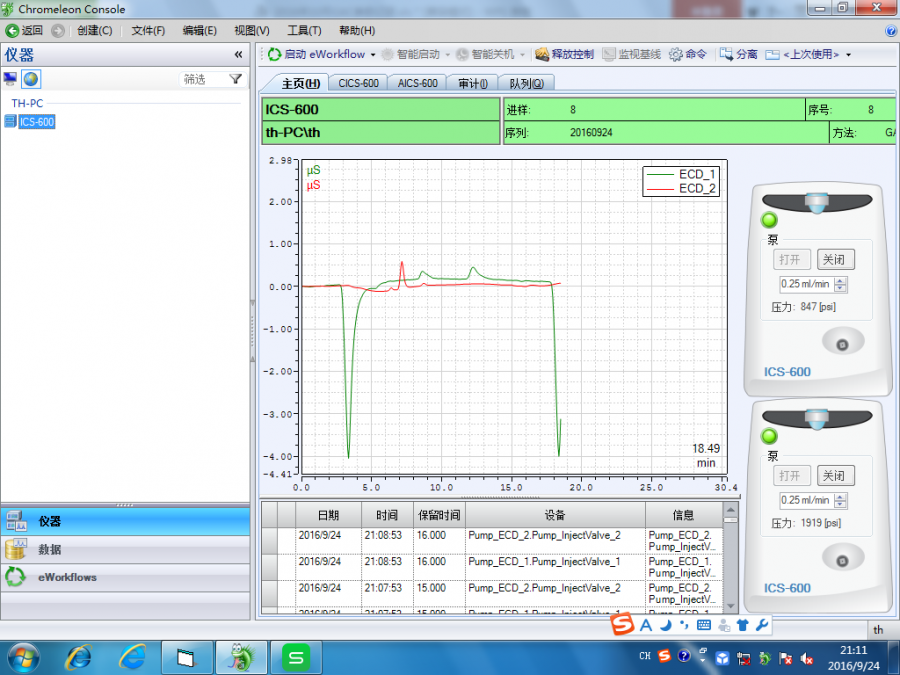
Task: Open the 文件(F) menu
Action: point(148,31)
